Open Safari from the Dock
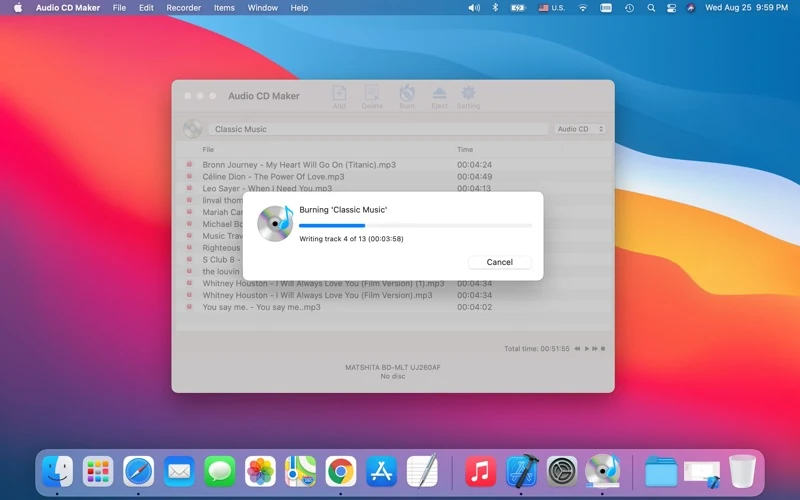Image resolution: width=800 pixels, height=500 pixels. pyautogui.click(x=138, y=471)
